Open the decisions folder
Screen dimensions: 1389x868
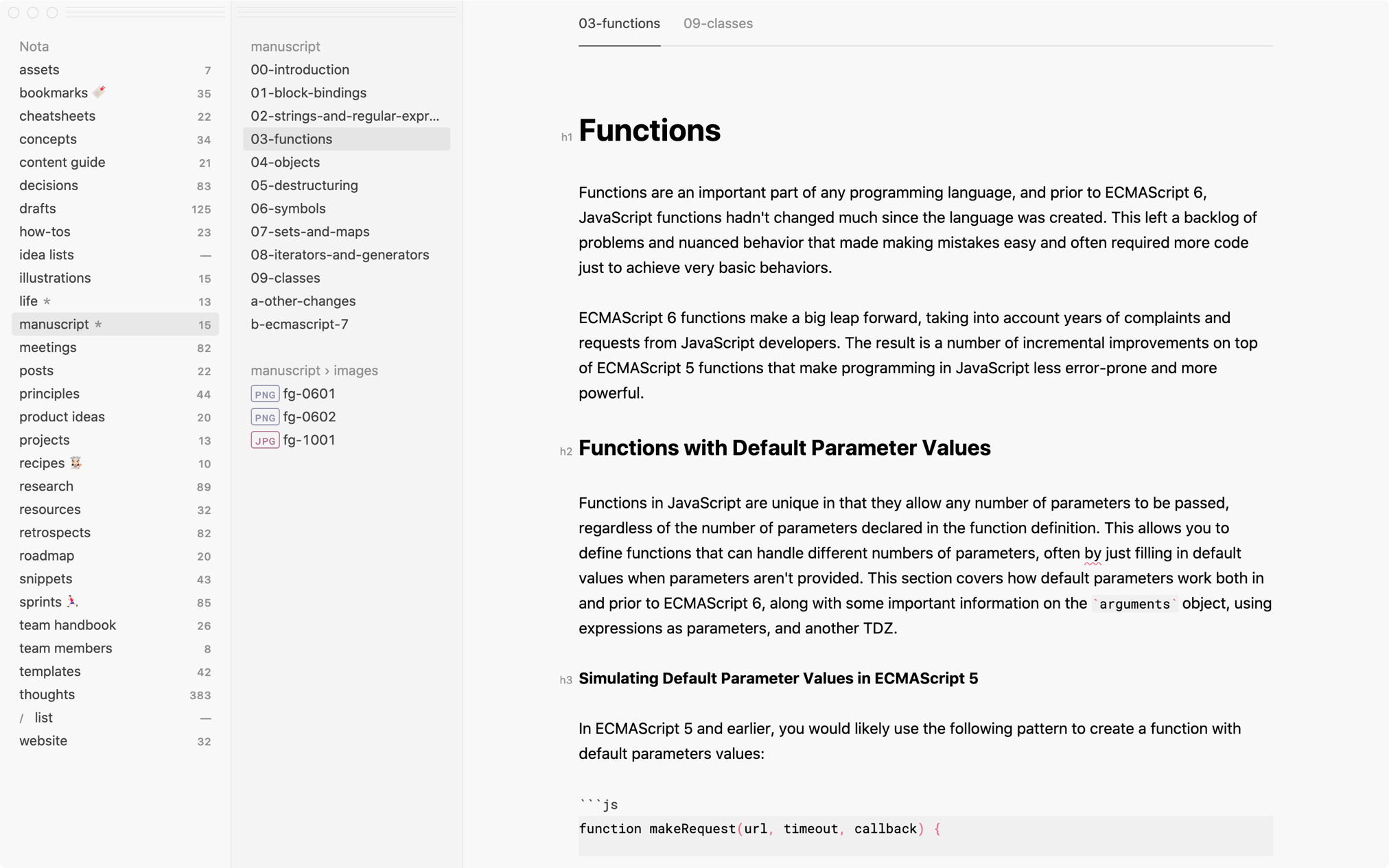click(115, 185)
